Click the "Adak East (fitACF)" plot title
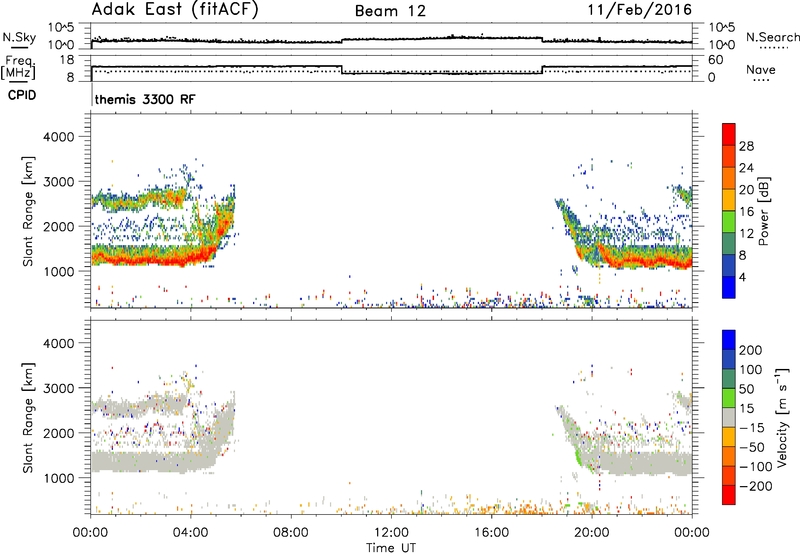The height and width of the screenshot is (554, 800). 175,10
